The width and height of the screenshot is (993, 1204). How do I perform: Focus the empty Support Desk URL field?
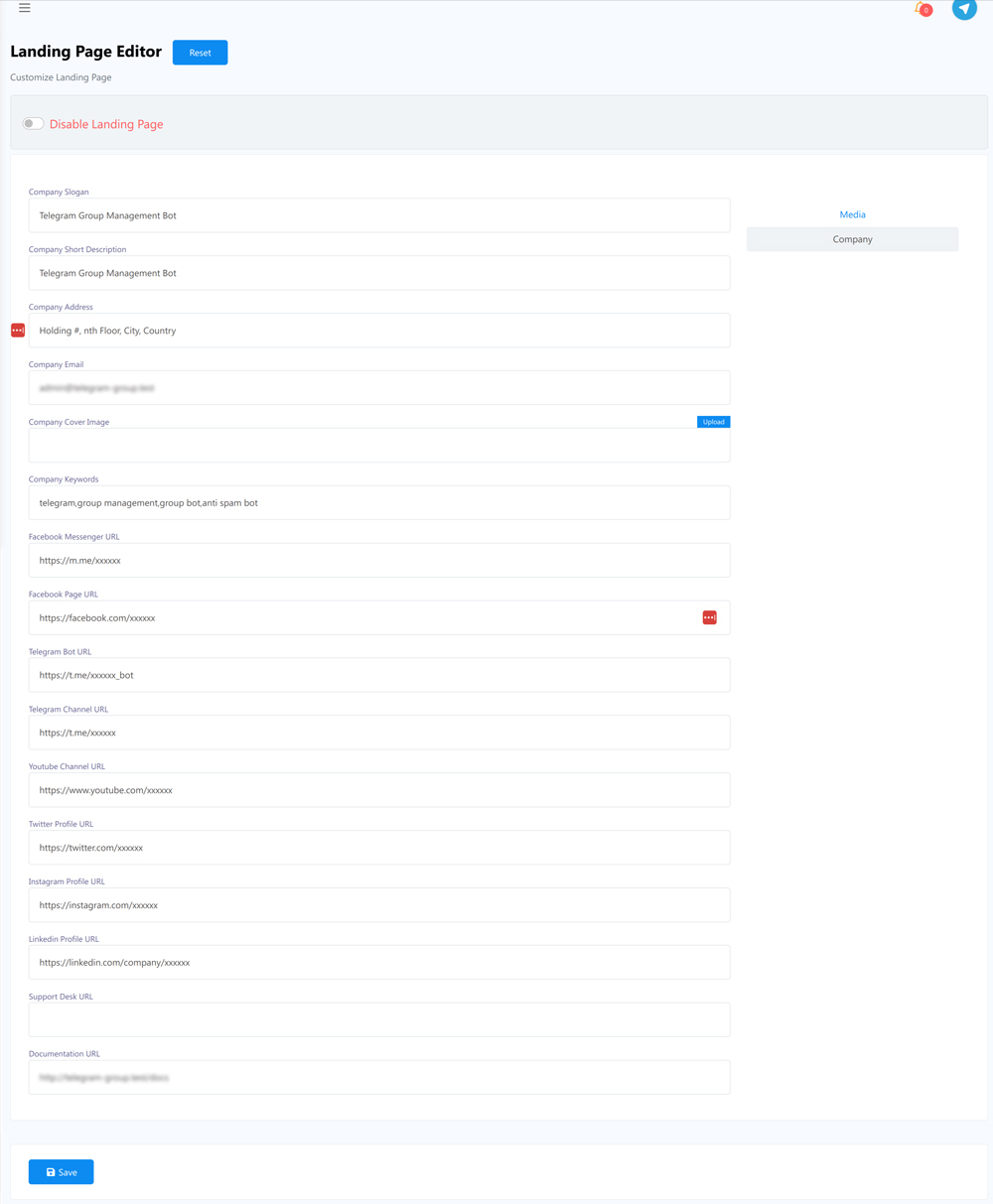pyautogui.click(x=379, y=1020)
